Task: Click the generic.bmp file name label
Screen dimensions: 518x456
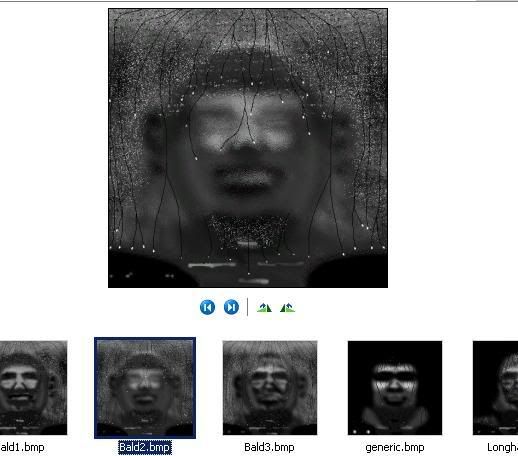Action: 395,447
